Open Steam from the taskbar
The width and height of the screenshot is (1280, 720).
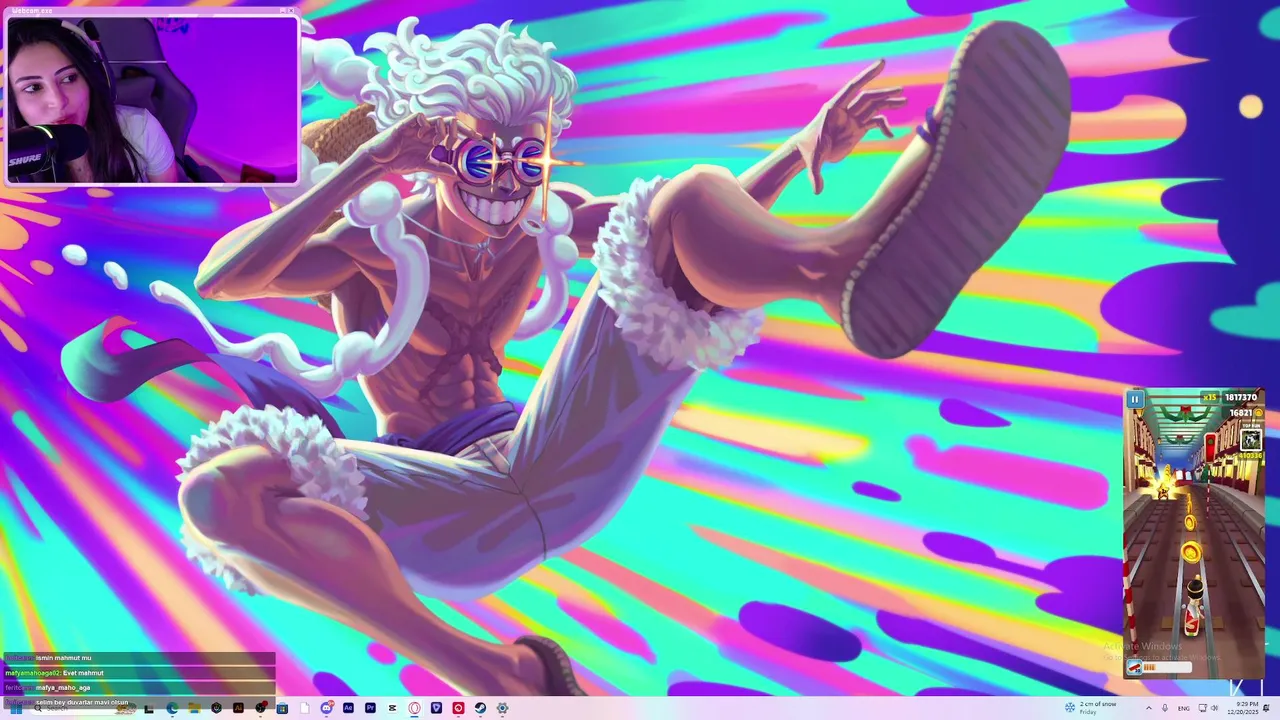480,708
